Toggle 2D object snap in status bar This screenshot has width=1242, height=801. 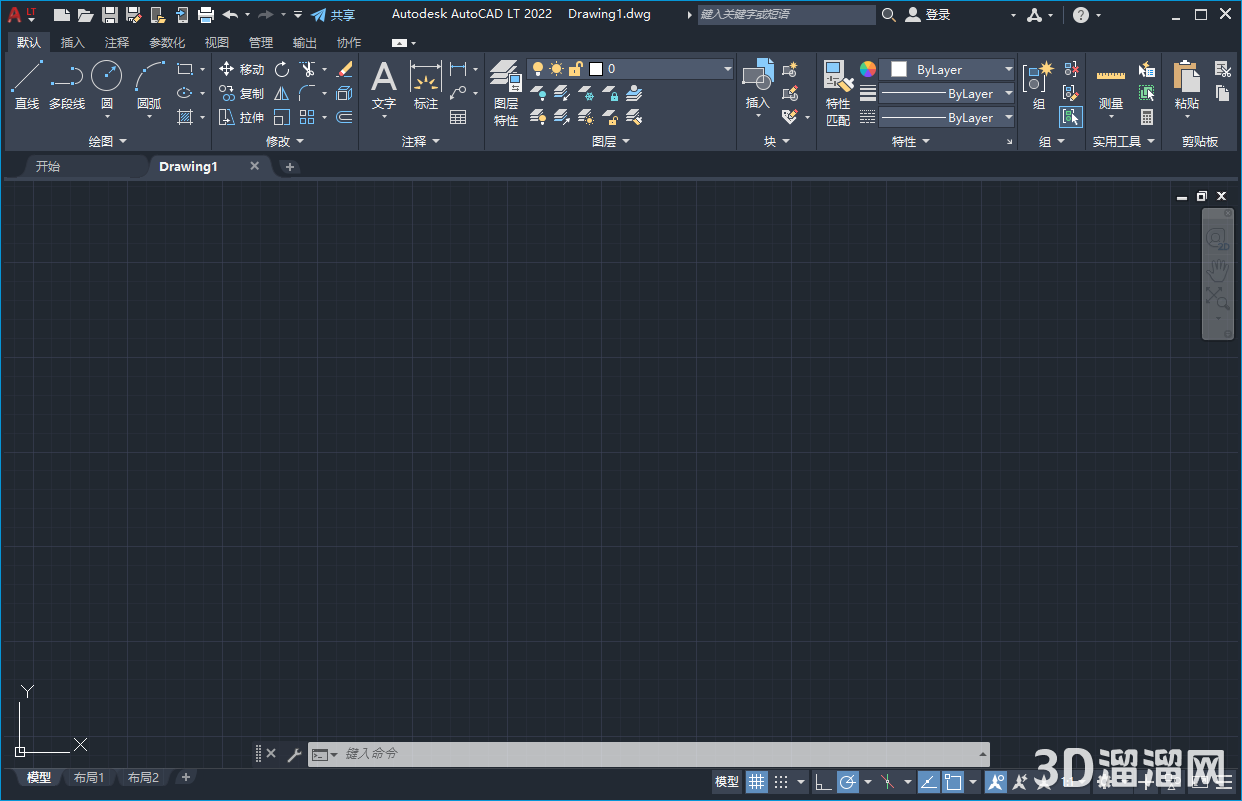pyautogui.click(x=953, y=781)
